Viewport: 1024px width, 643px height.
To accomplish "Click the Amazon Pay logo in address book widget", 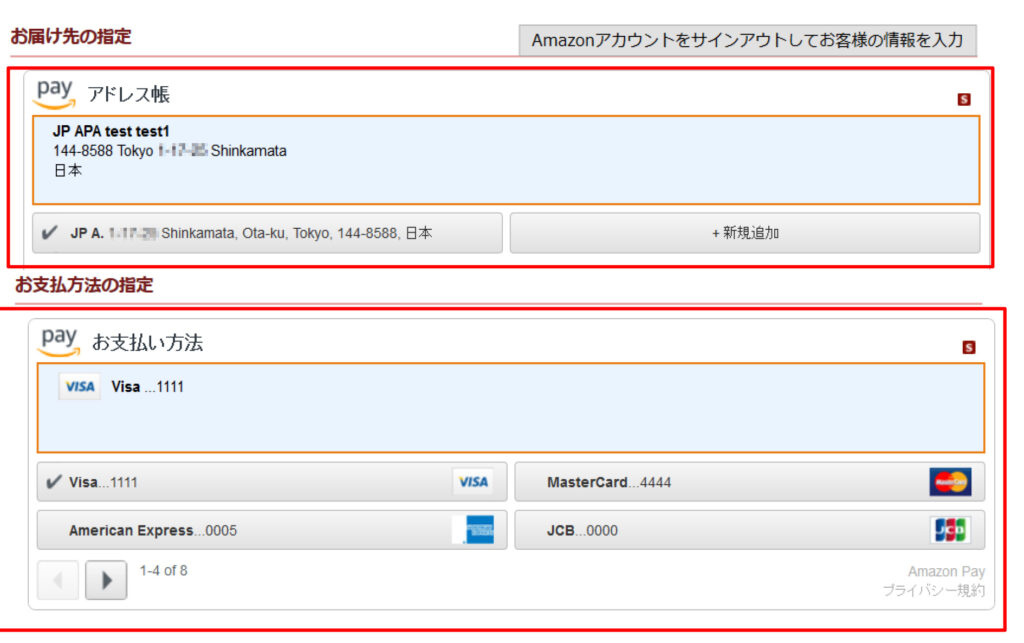I will coord(55,94).
